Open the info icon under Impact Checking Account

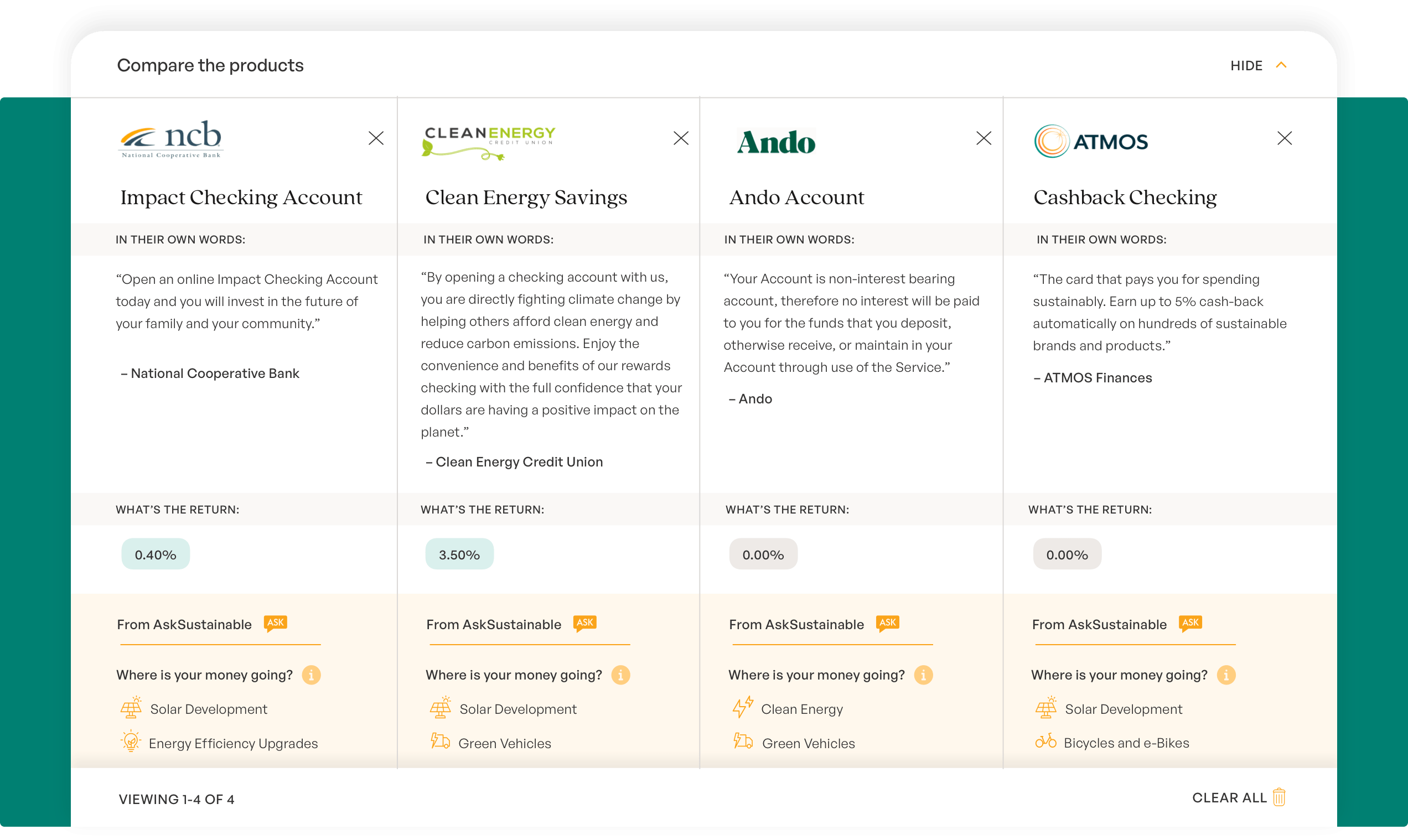coord(311,675)
